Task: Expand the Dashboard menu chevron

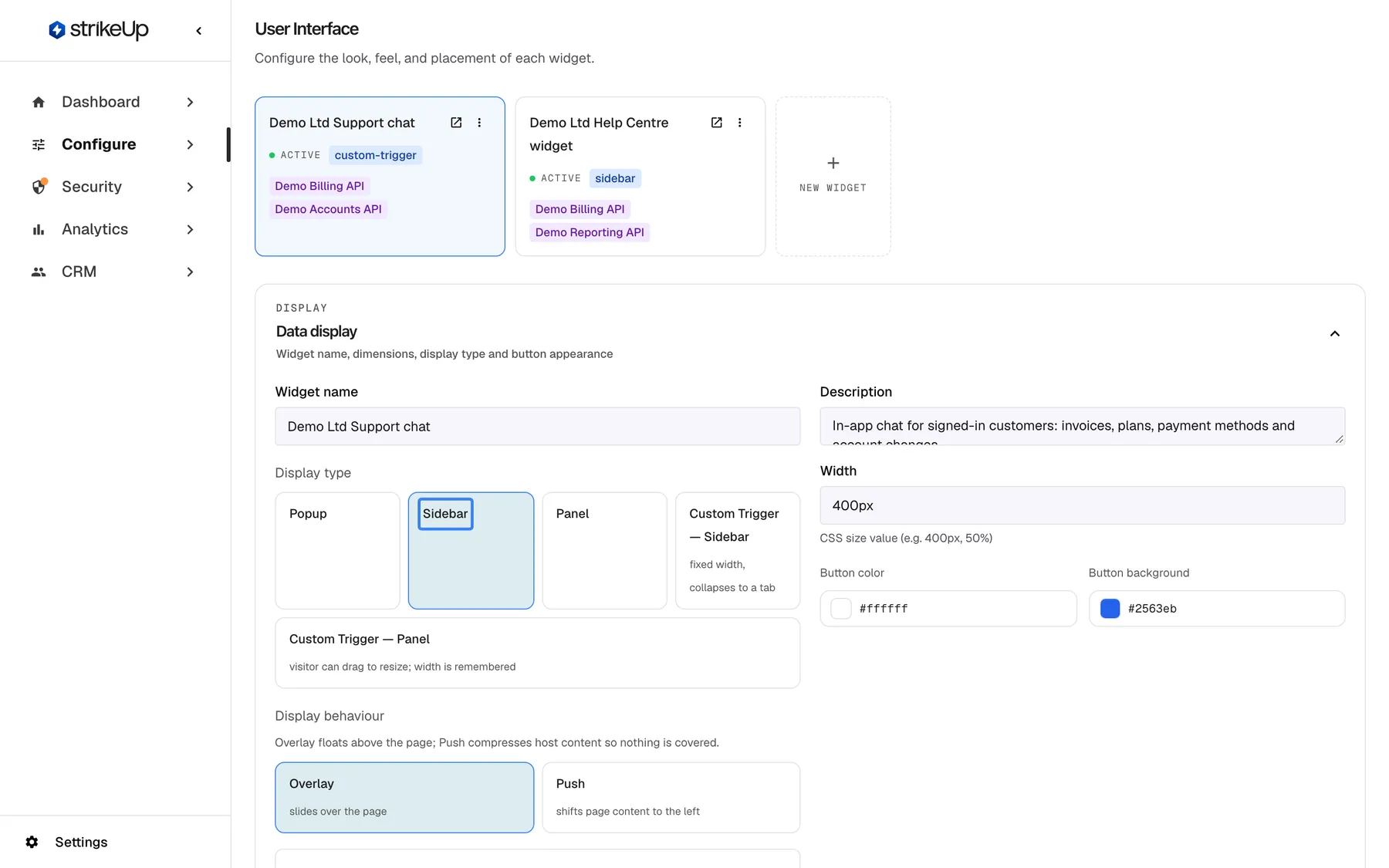Action: 190,102
